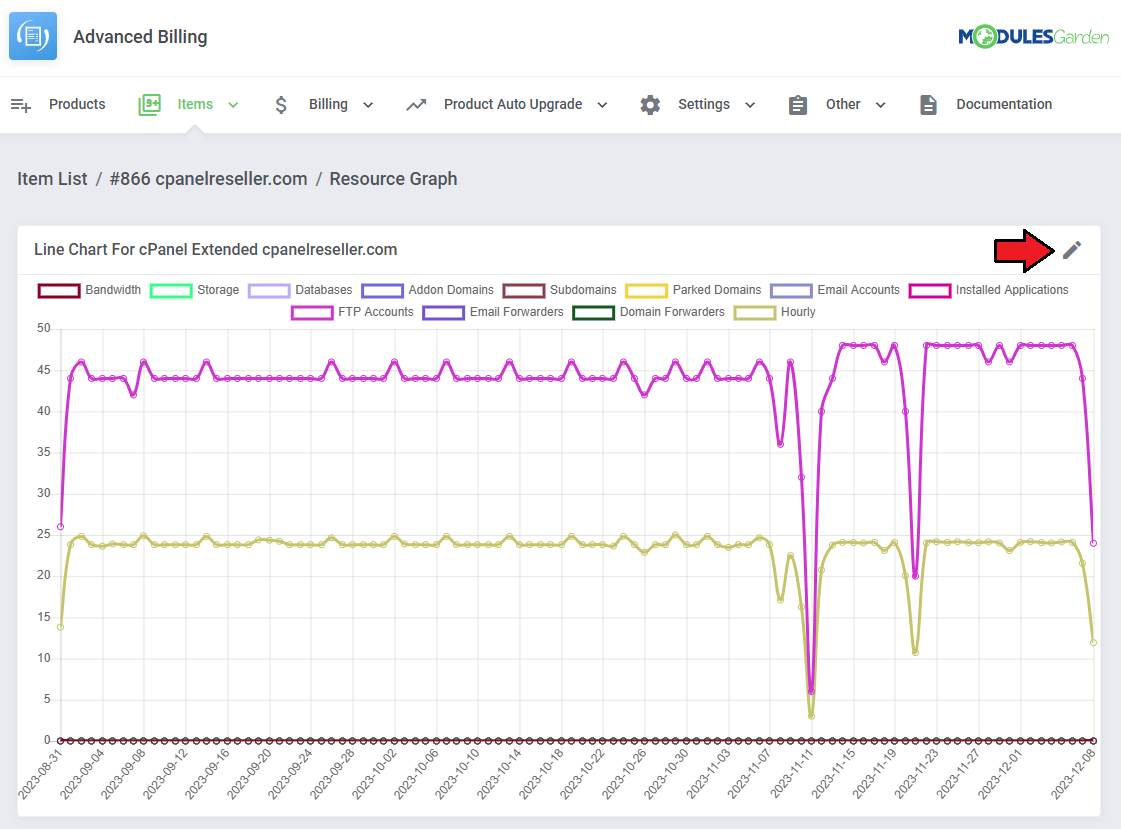Click the ModulesGarden logo

click(x=1033, y=36)
